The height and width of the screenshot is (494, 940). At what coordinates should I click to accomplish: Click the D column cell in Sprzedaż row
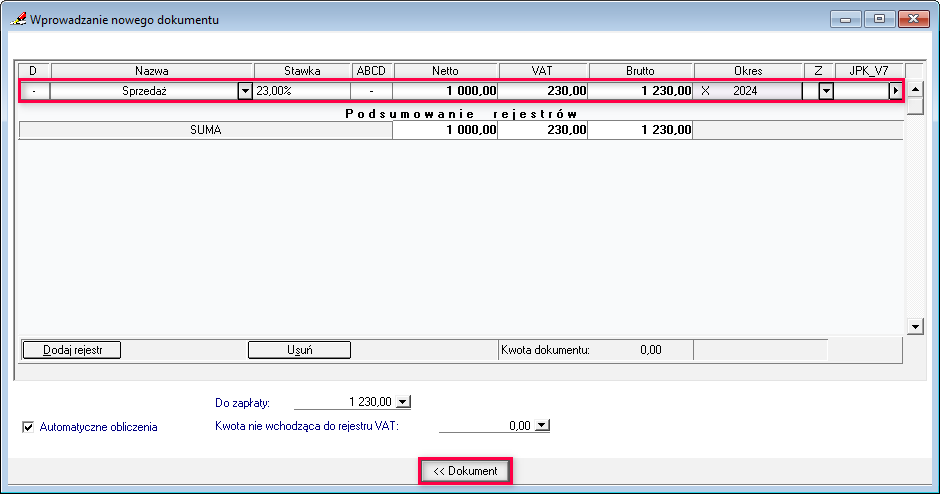[34, 91]
